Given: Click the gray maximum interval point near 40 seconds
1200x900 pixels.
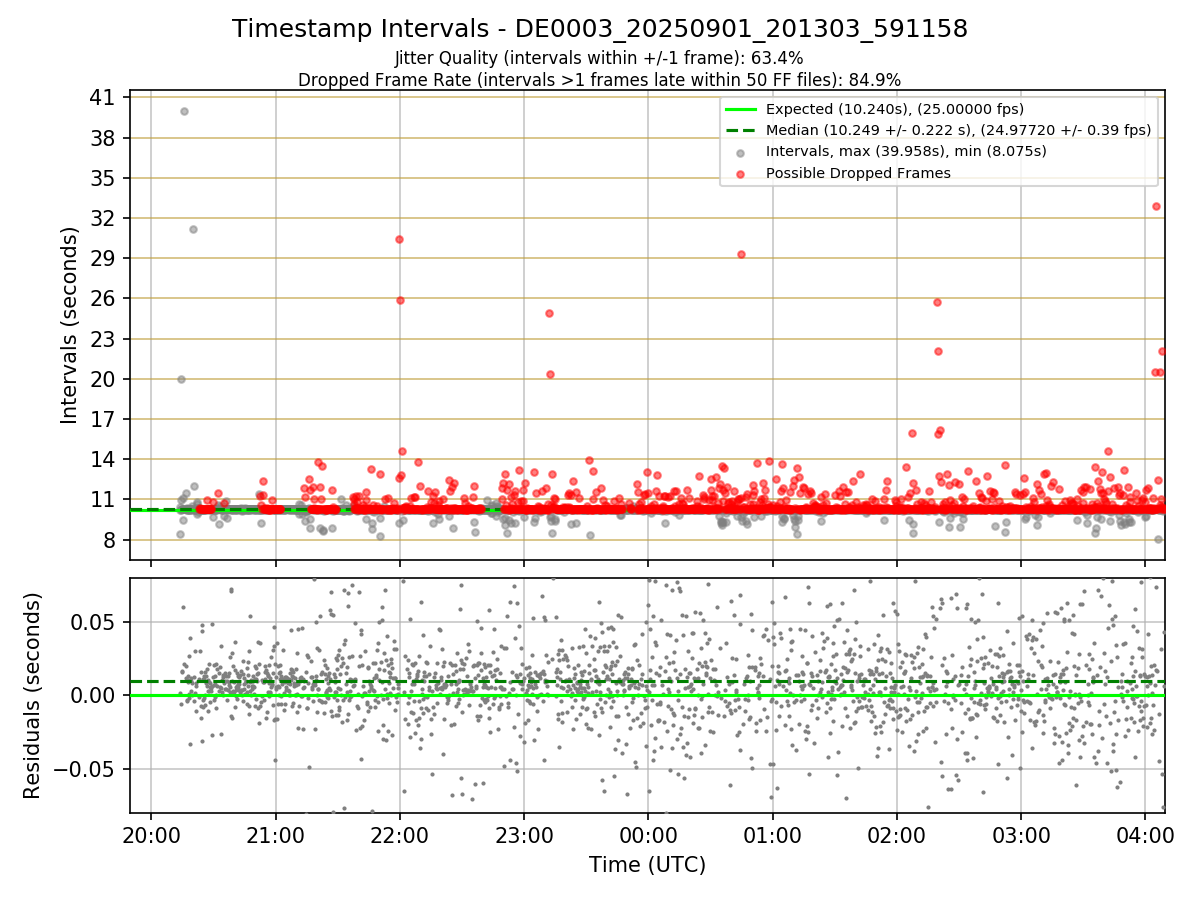Looking at the screenshot, I should coord(184,111).
